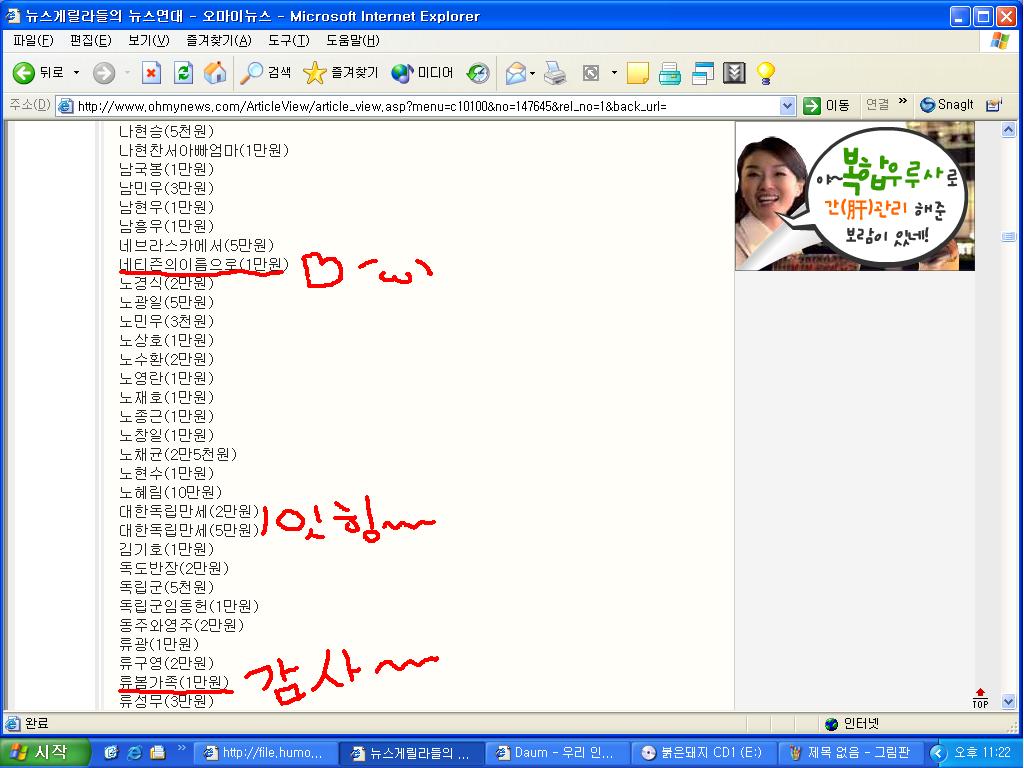
Task: Open the 도구(T) menu
Action: point(289,40)
